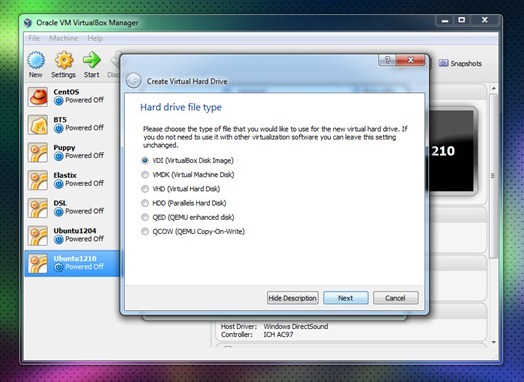Viewport: 524px width, 382px height.
Task: Close the Create Virtual Hard Drive dialog
Action: (411, 60)
